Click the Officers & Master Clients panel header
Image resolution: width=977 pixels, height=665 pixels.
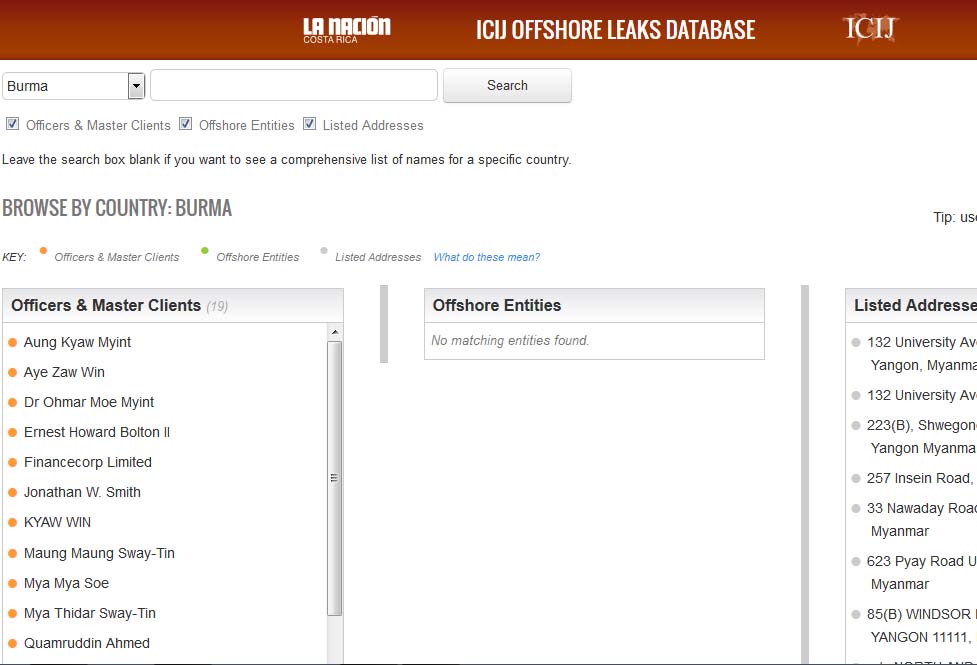coord(173,305)
